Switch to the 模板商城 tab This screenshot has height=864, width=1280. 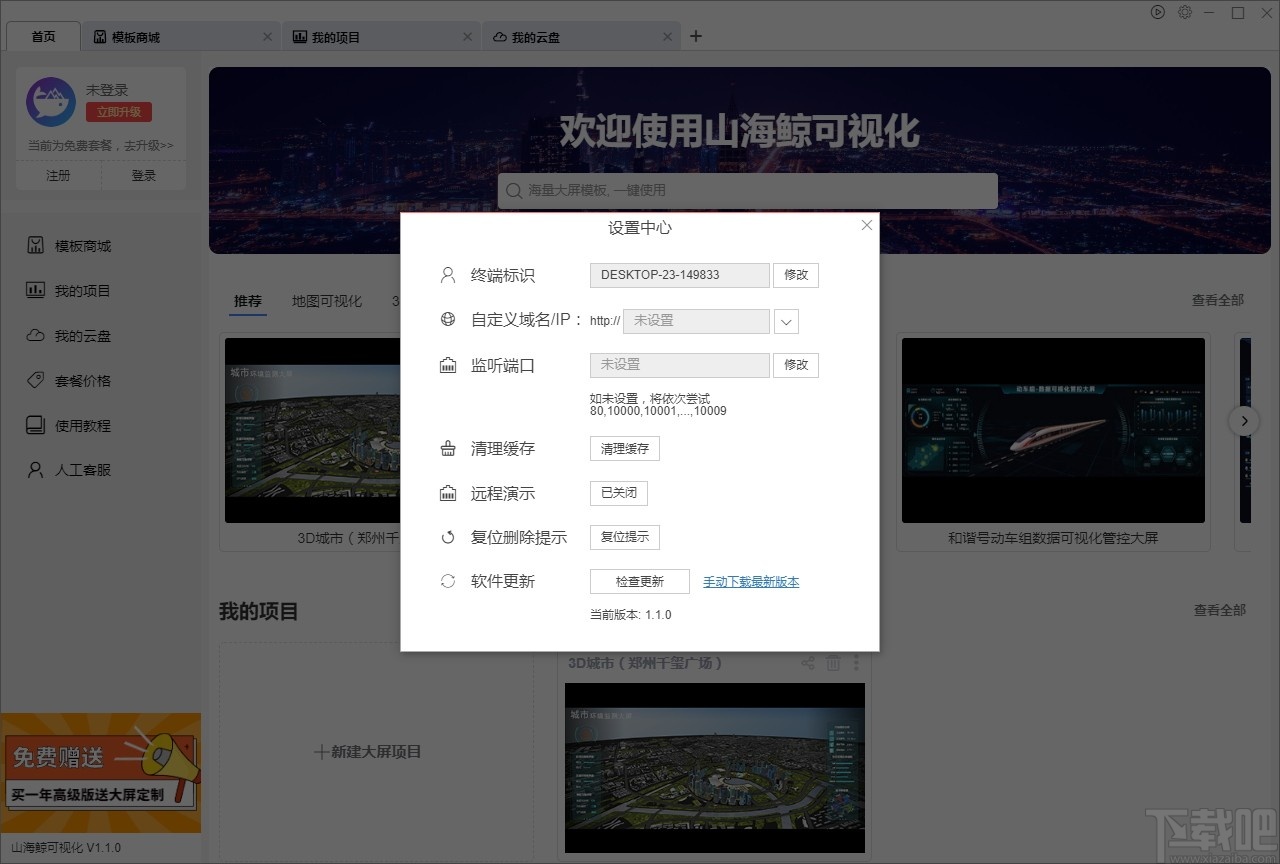181,37
